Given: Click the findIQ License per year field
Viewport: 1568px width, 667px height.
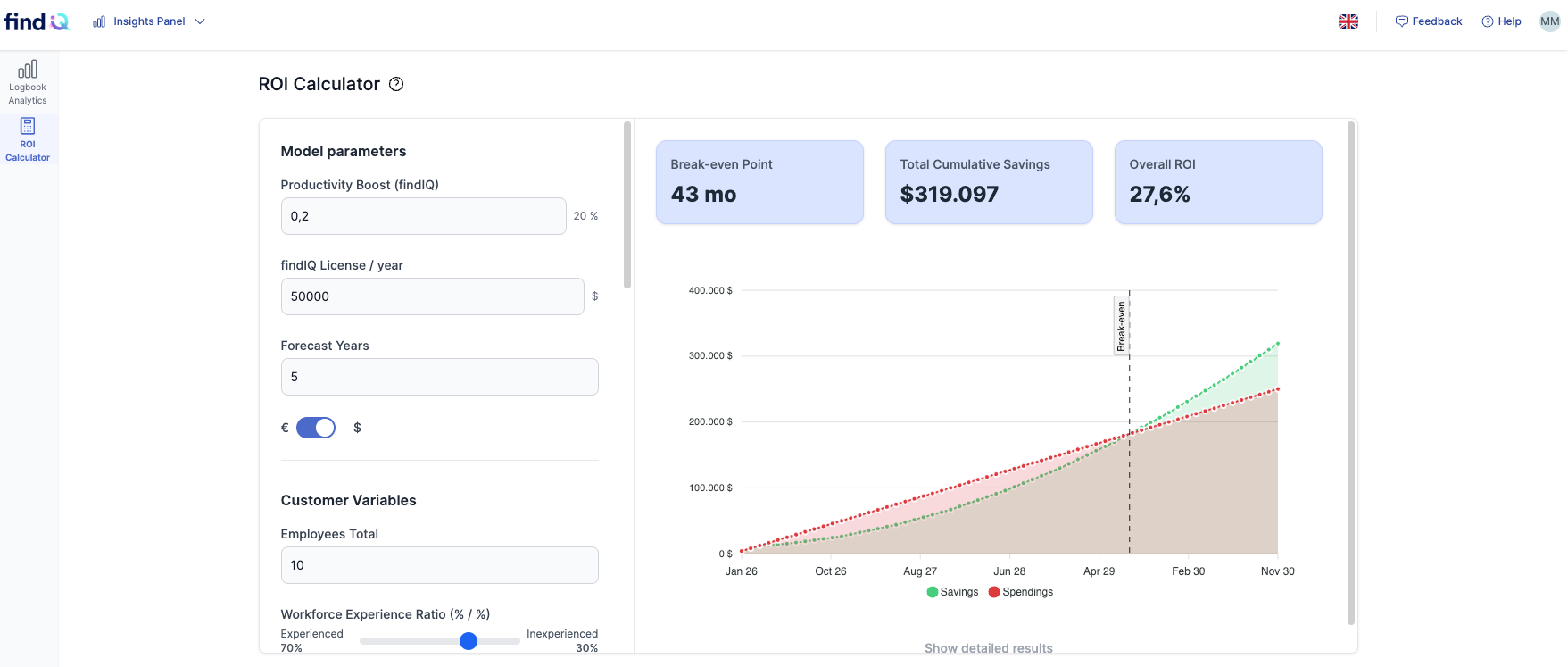Looking at the screenshot, I should pos(433,296).
